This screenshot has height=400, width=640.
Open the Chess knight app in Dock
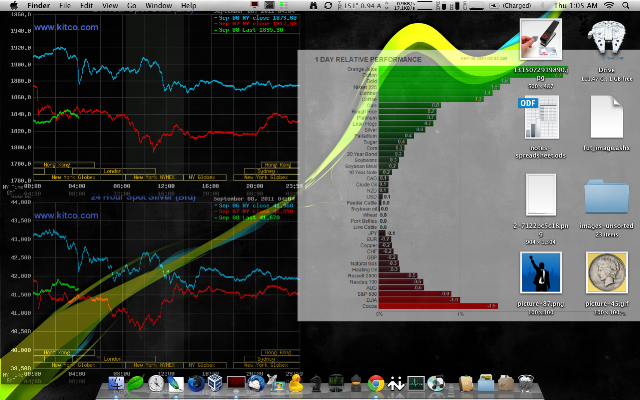pyautogui.click(x=316, y=384)
